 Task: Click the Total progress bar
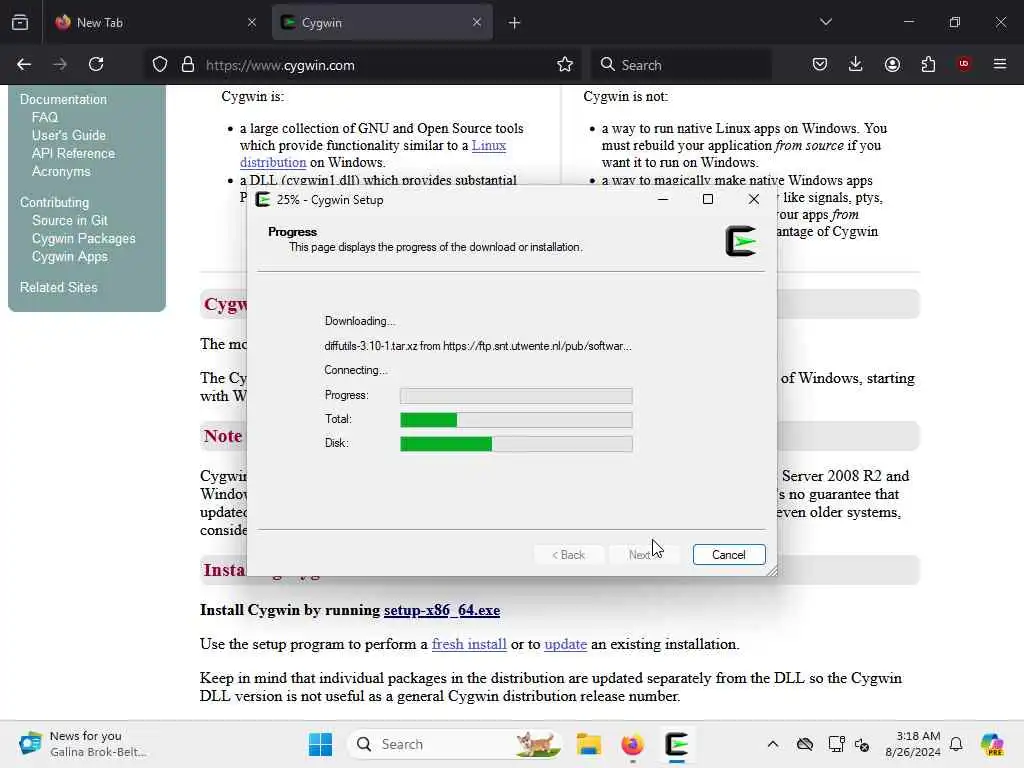(516, 419)
